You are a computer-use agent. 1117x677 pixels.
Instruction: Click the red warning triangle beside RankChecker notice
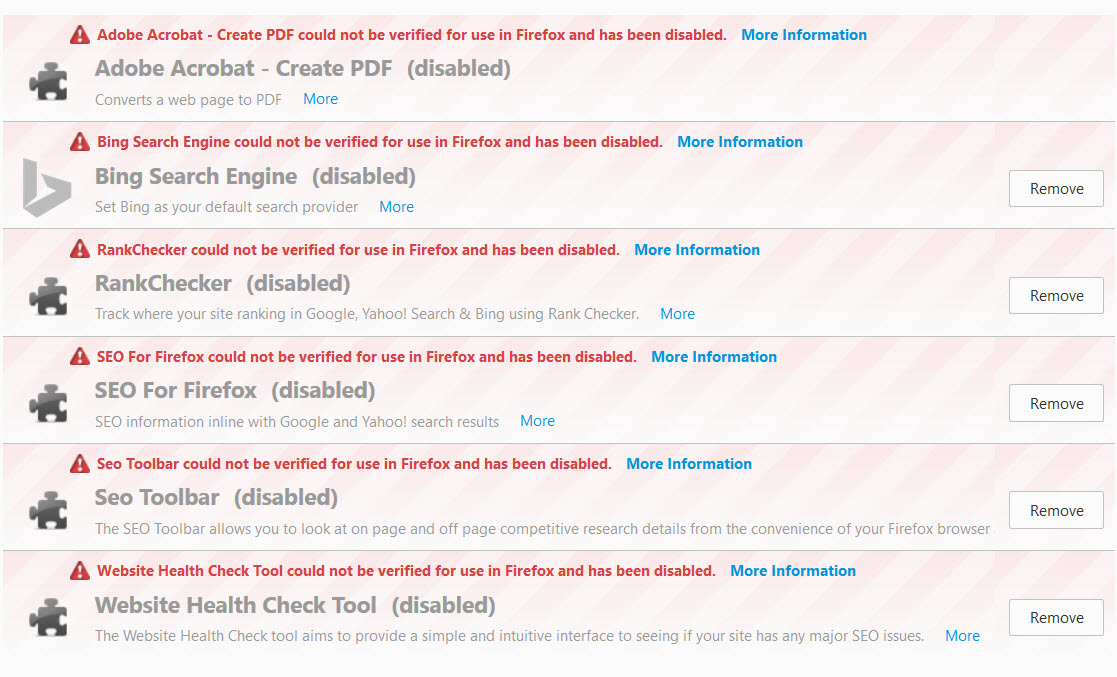coord(80,249)
